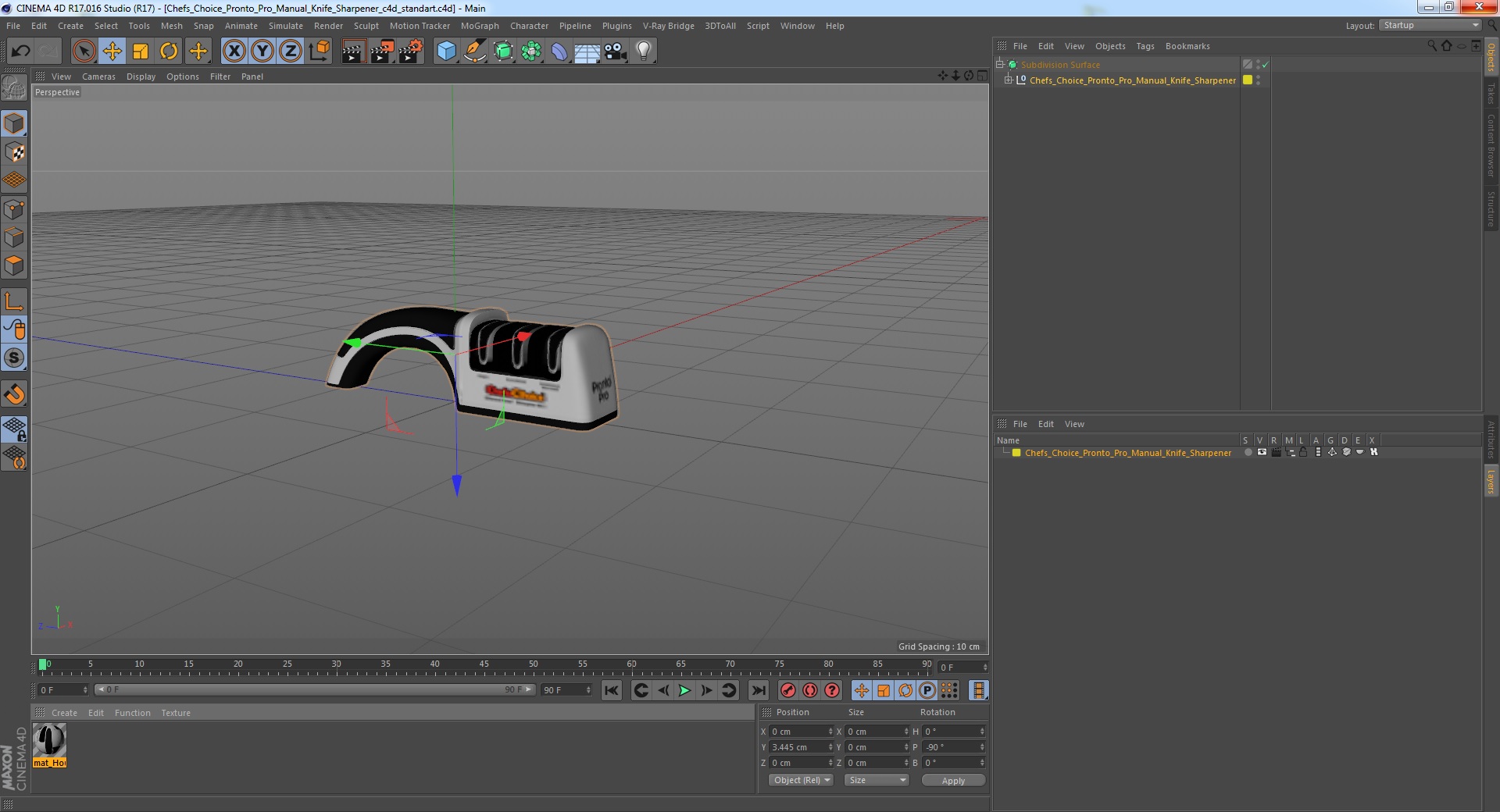Viewport: 1500px width, 812px height.
Task: Add a floor environment object
Action: [587, 52]
